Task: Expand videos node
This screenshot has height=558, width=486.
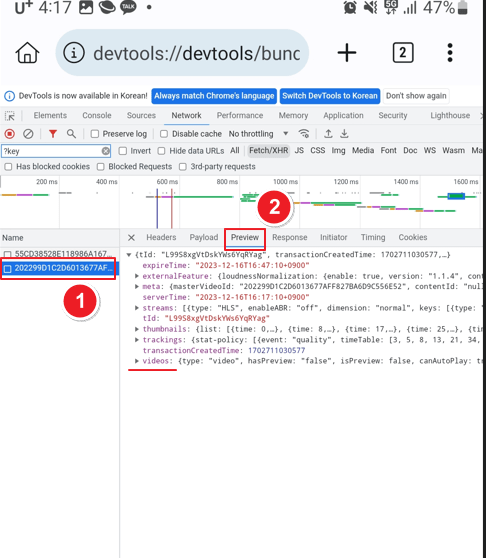Action: click(137, 361)
